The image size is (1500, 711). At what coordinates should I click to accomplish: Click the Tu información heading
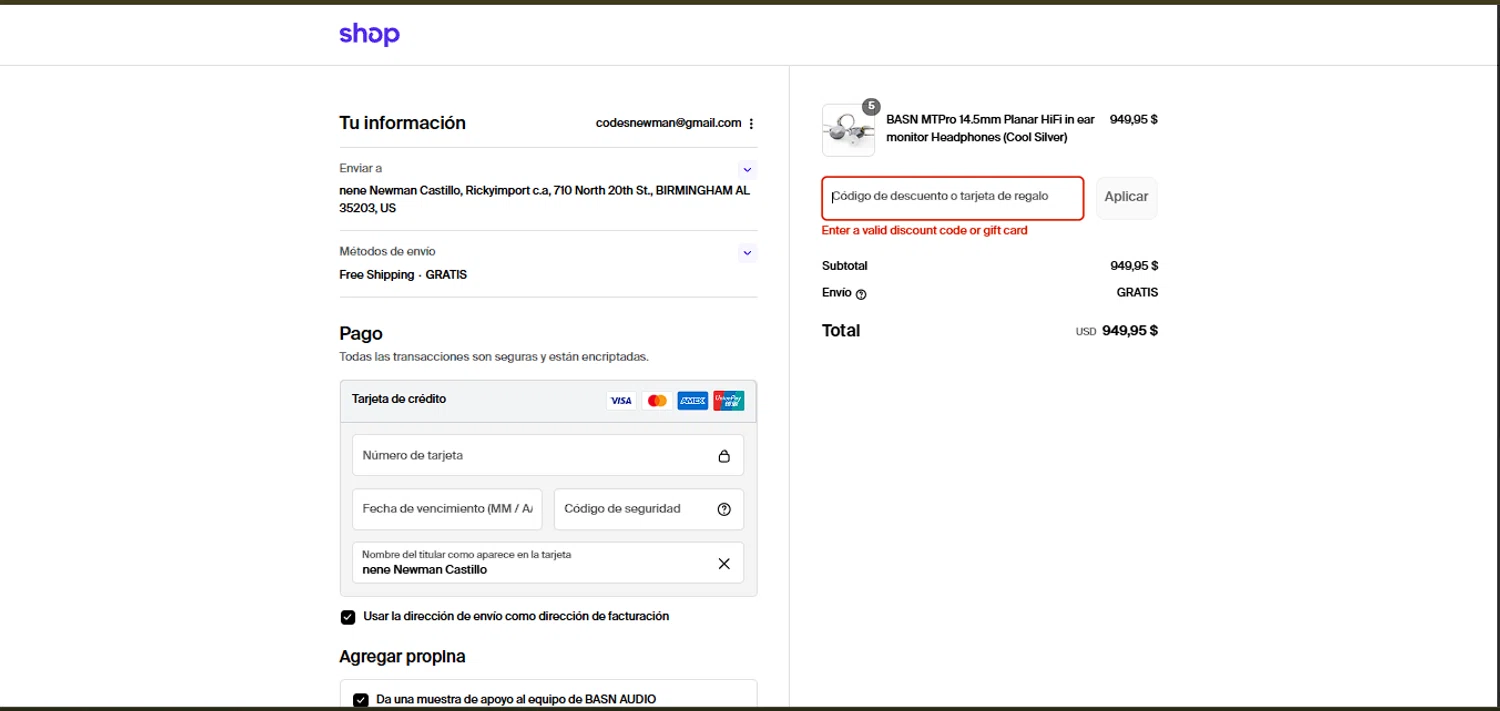[x=402, y=123]
